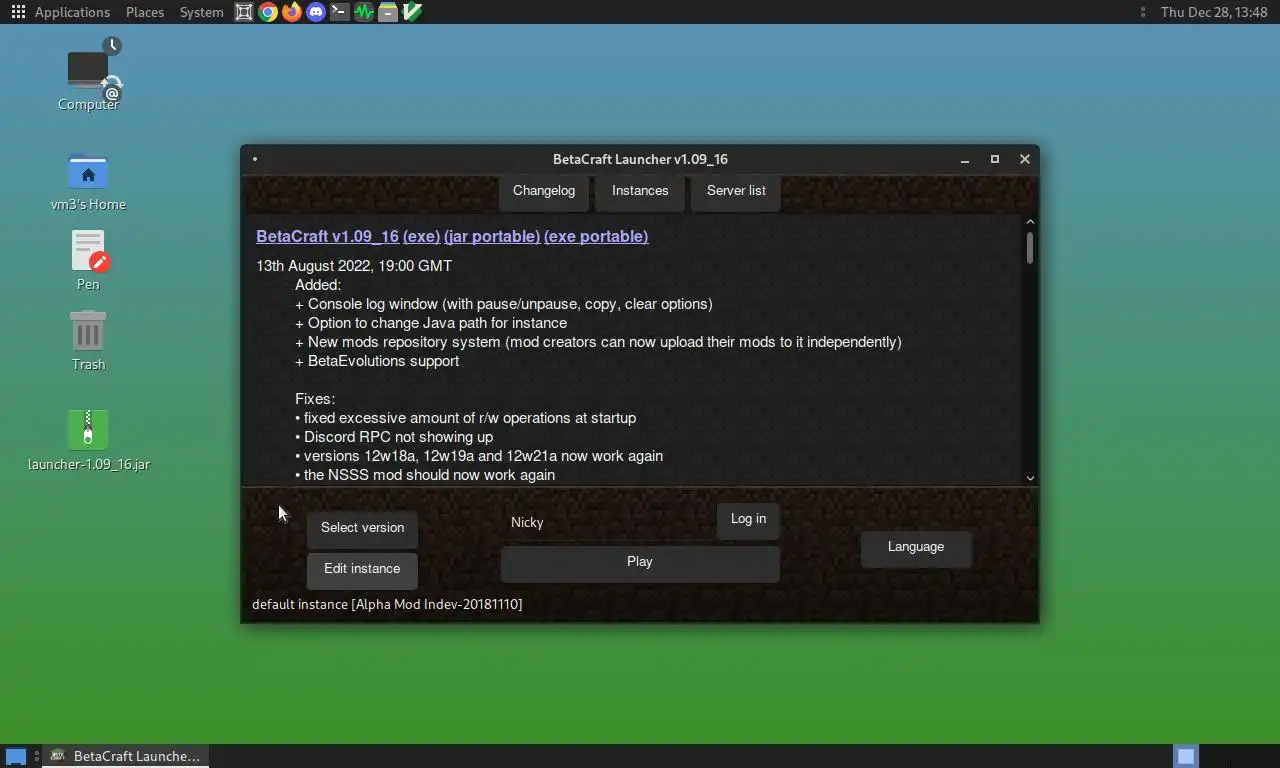
Task: Open the Computer desktop icon
Action: coord(88,75)
